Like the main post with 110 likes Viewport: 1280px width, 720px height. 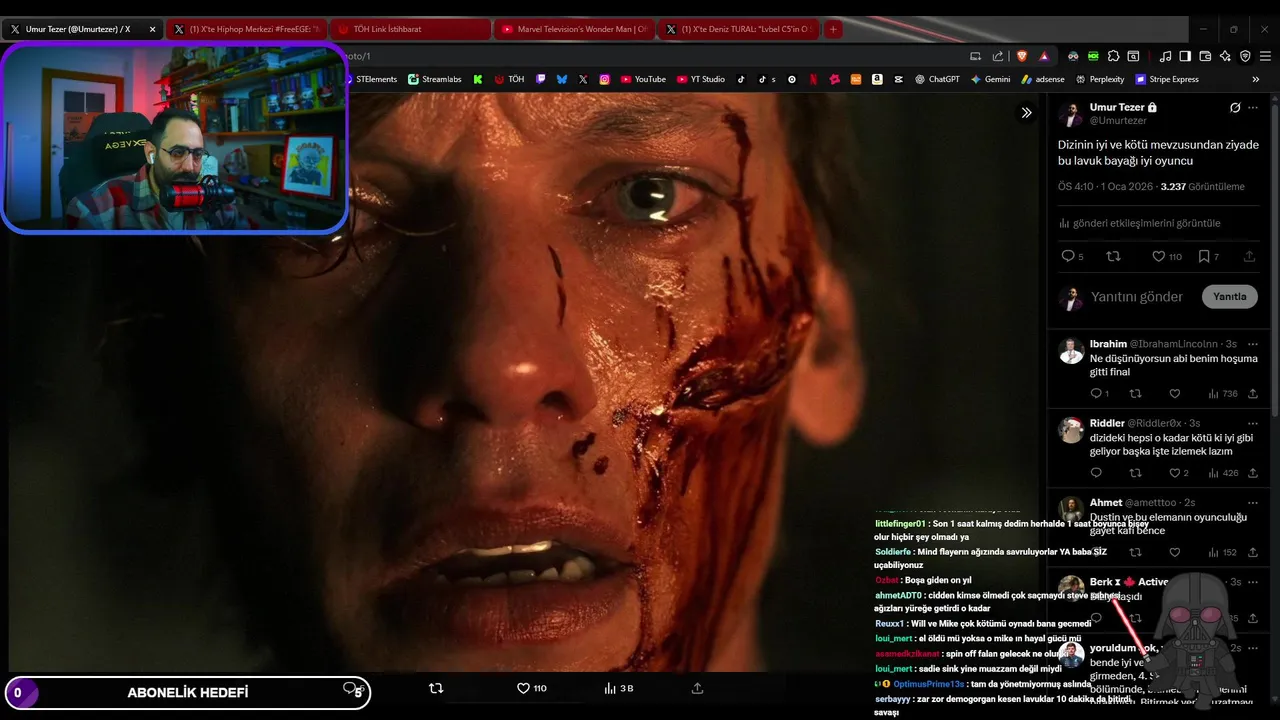pos(1166,257)
